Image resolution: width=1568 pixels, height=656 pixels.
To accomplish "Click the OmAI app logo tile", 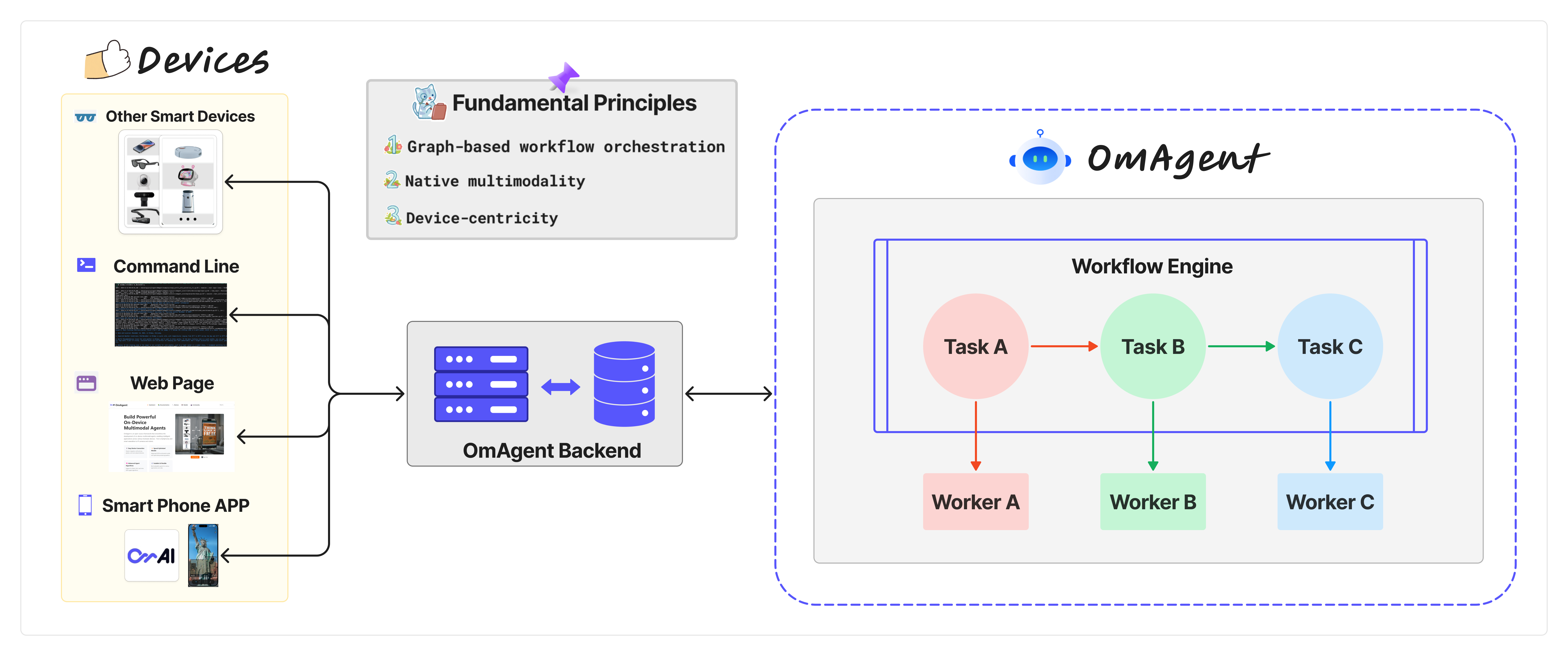I will [x=152, y=555].
